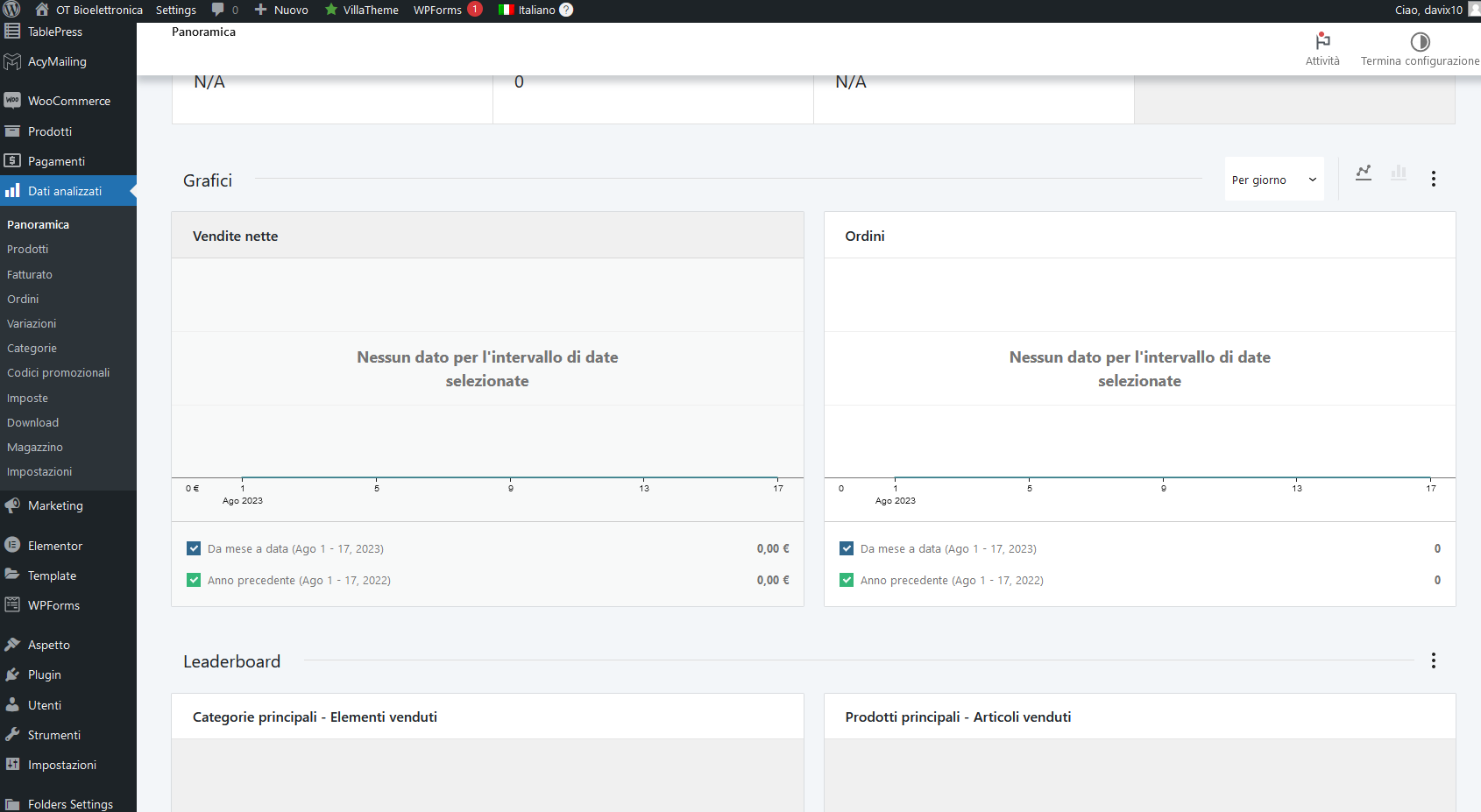Open the Ordini analytics report
1481x812 pixels.
click(23, 299)
